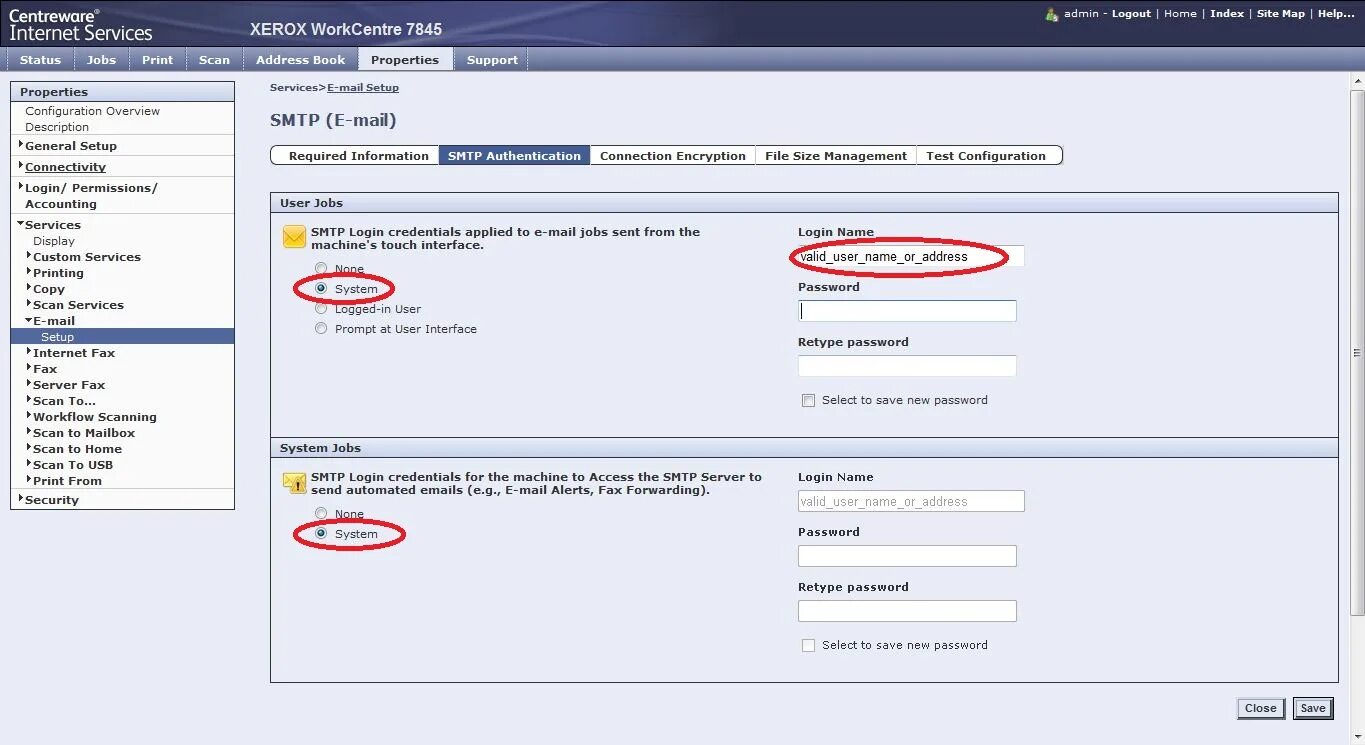
Task: Expand Custom Services tree item
Action: tap(29, 256)
